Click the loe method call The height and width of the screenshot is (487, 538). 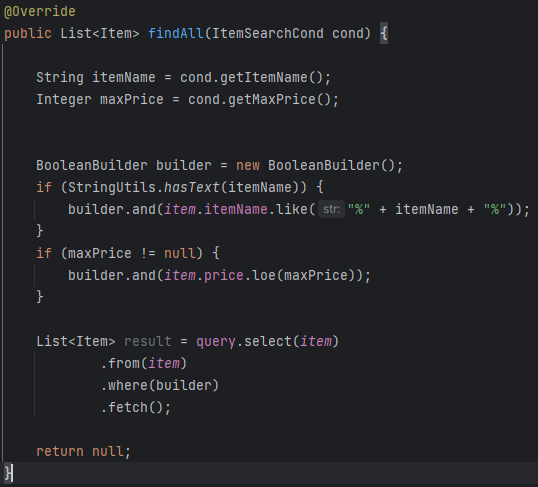pos(264,275)
